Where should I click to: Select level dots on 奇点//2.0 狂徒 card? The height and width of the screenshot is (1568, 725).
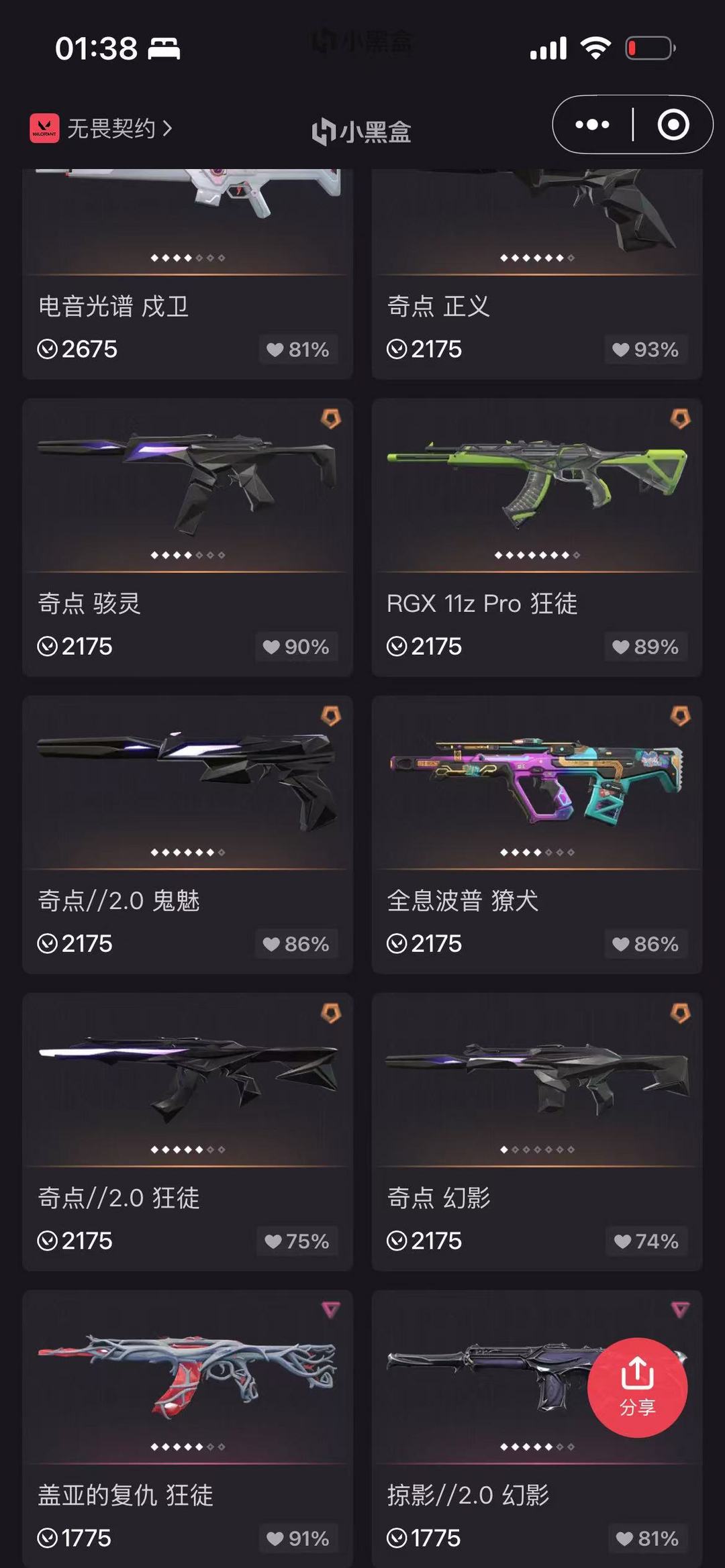click(188, 1149)
